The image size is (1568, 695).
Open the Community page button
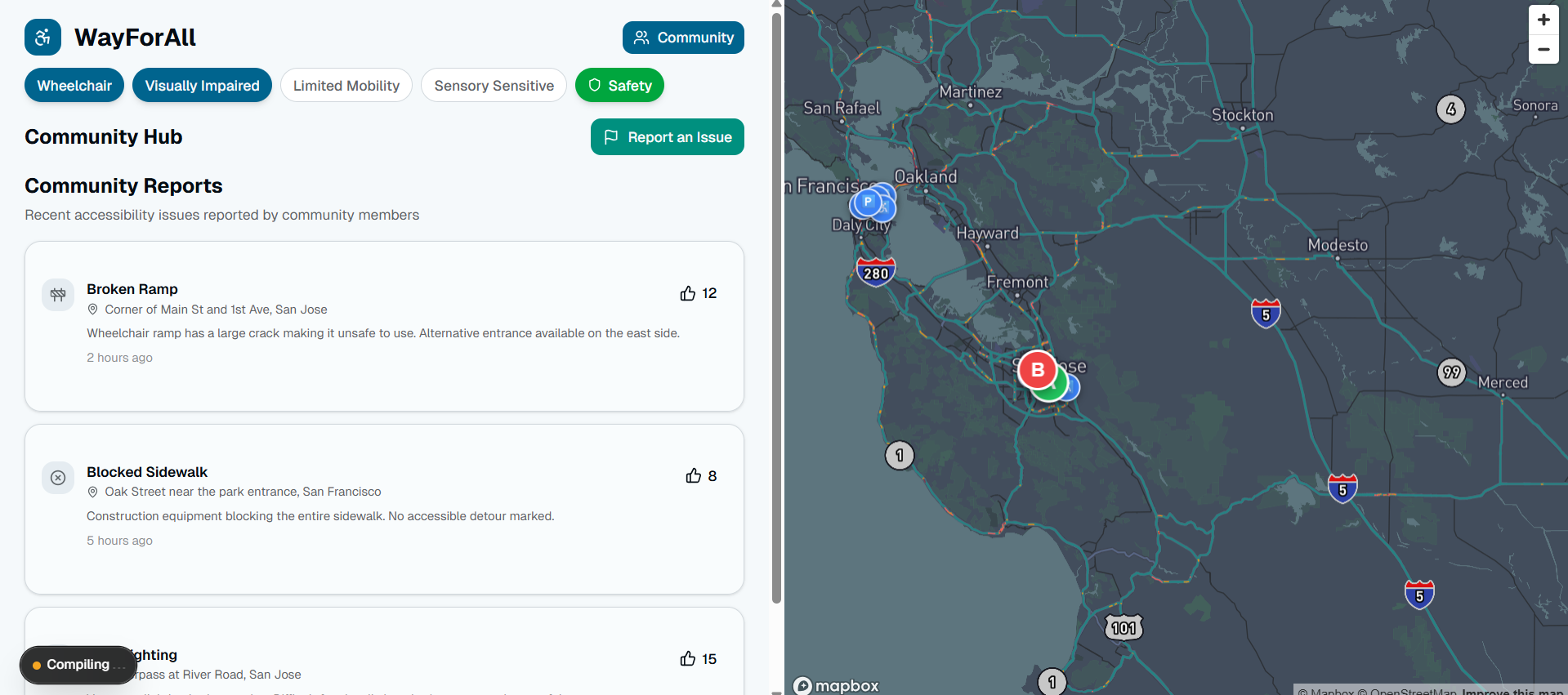683,38
